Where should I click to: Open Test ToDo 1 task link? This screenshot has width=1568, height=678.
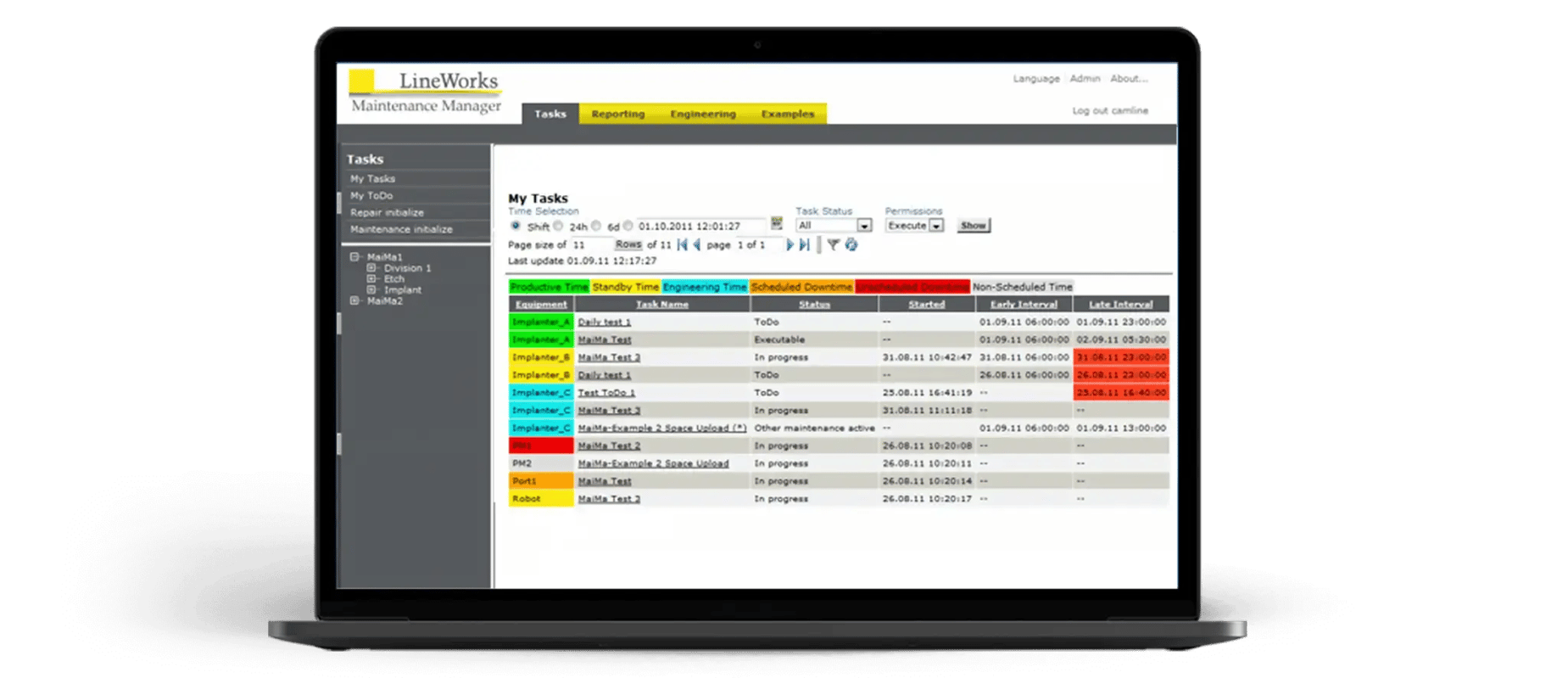click(606, 393)
